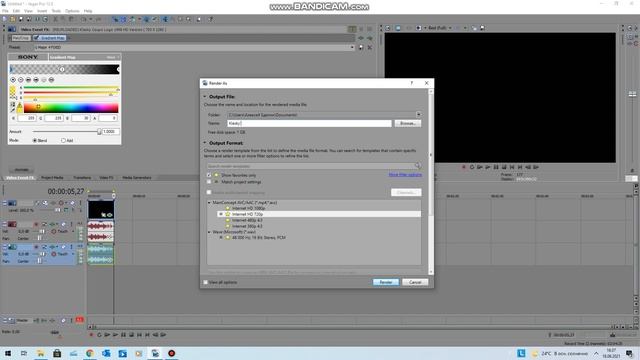Open the Folder path dropdown
This screenshot has width=640, height=360.
click(418, 115)
